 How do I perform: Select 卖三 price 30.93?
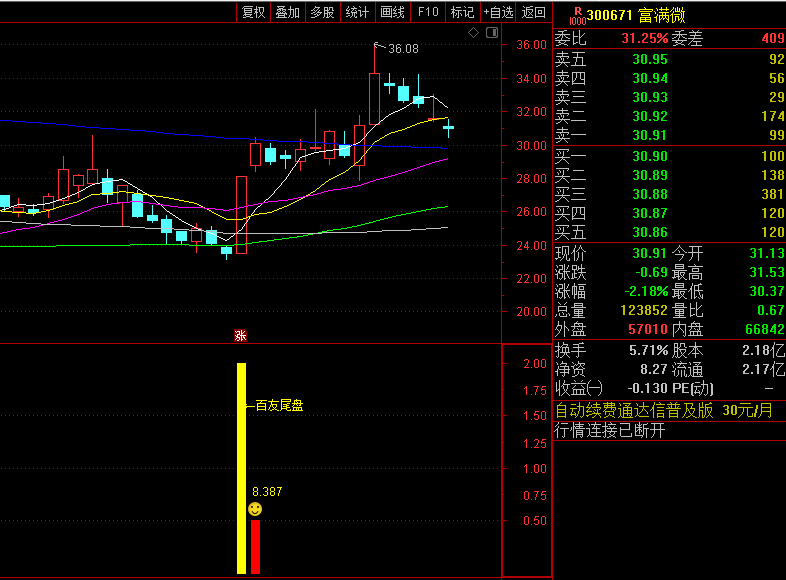pos(650,97)
